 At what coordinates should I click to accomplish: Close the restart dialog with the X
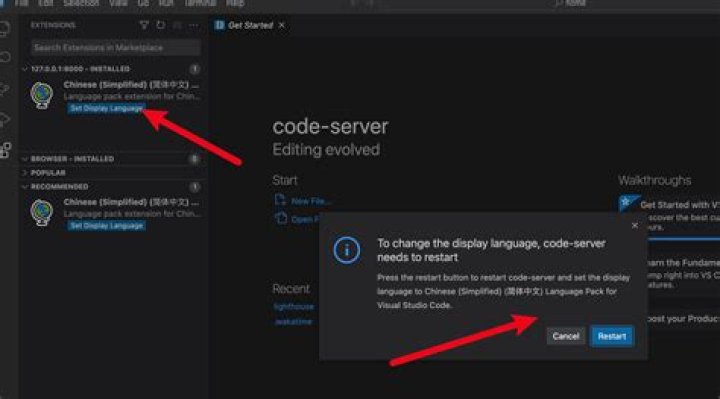pyautogui.click(x=635, y=225)
